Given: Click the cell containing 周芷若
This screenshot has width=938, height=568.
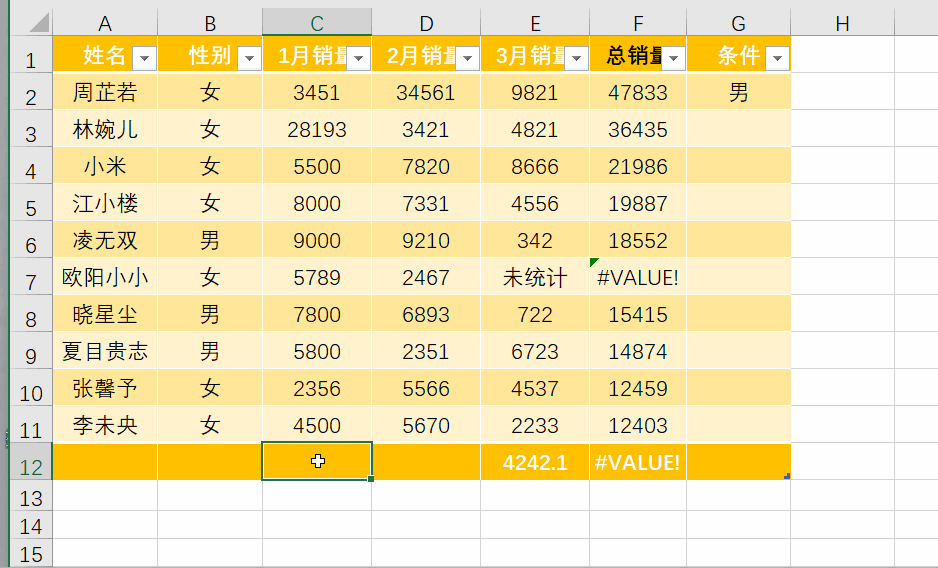Looking at the screenshot, I should click(x=105, y=92).
